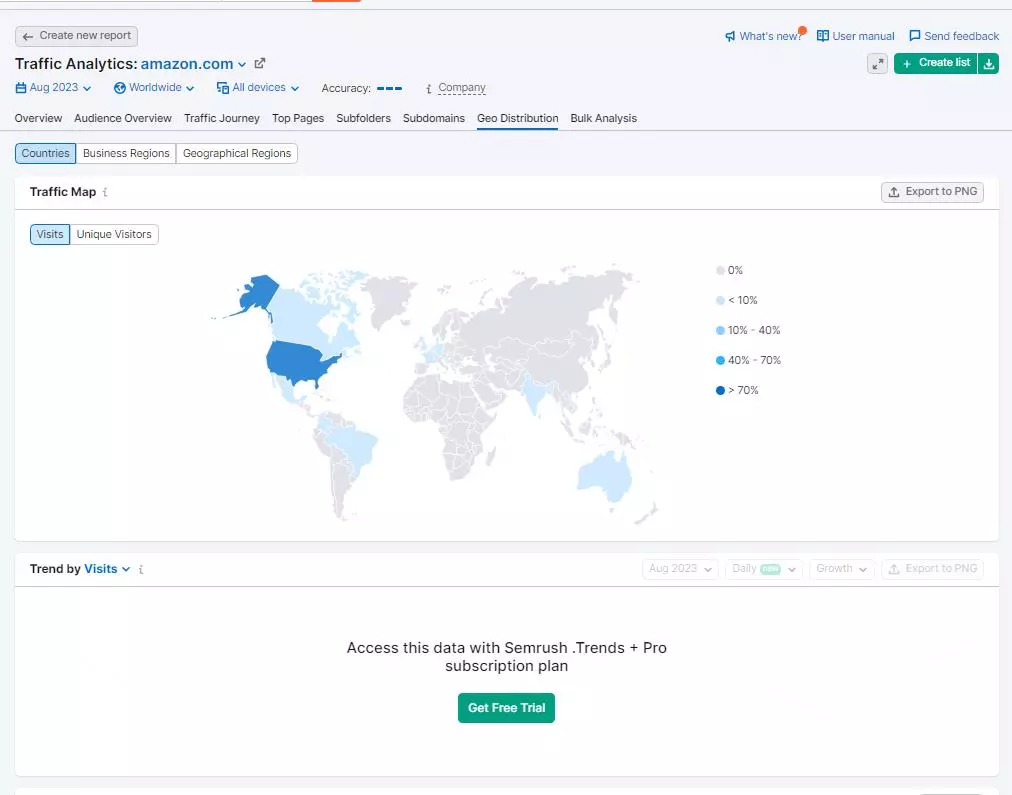Switch to Business Regions view

[x=126, y=154]
